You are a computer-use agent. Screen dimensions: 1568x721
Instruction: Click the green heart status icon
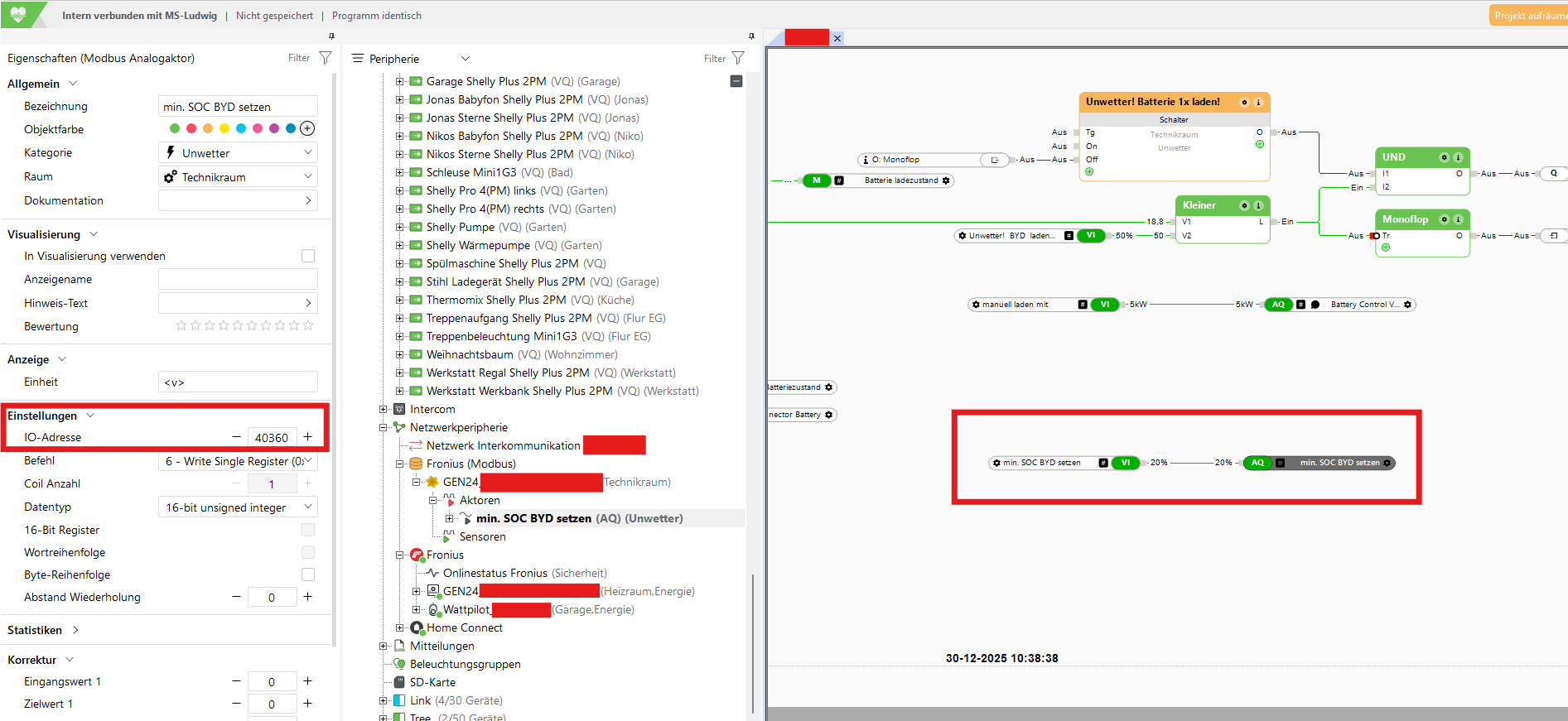[18, 14]
